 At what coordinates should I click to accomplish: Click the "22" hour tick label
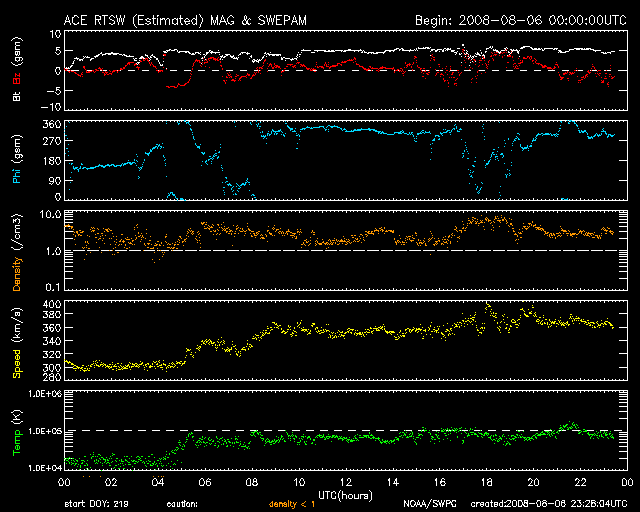[580, 483]
